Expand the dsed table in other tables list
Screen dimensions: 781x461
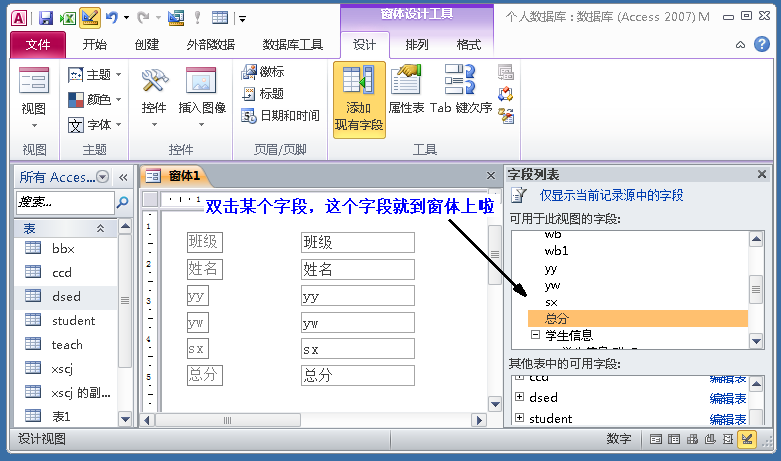click(520, 397)
